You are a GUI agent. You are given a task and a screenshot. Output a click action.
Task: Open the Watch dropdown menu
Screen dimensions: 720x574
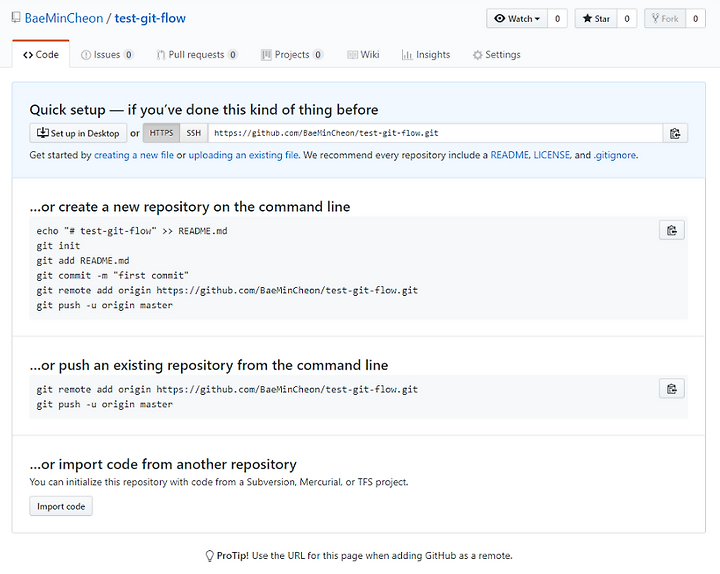[517, 18]
